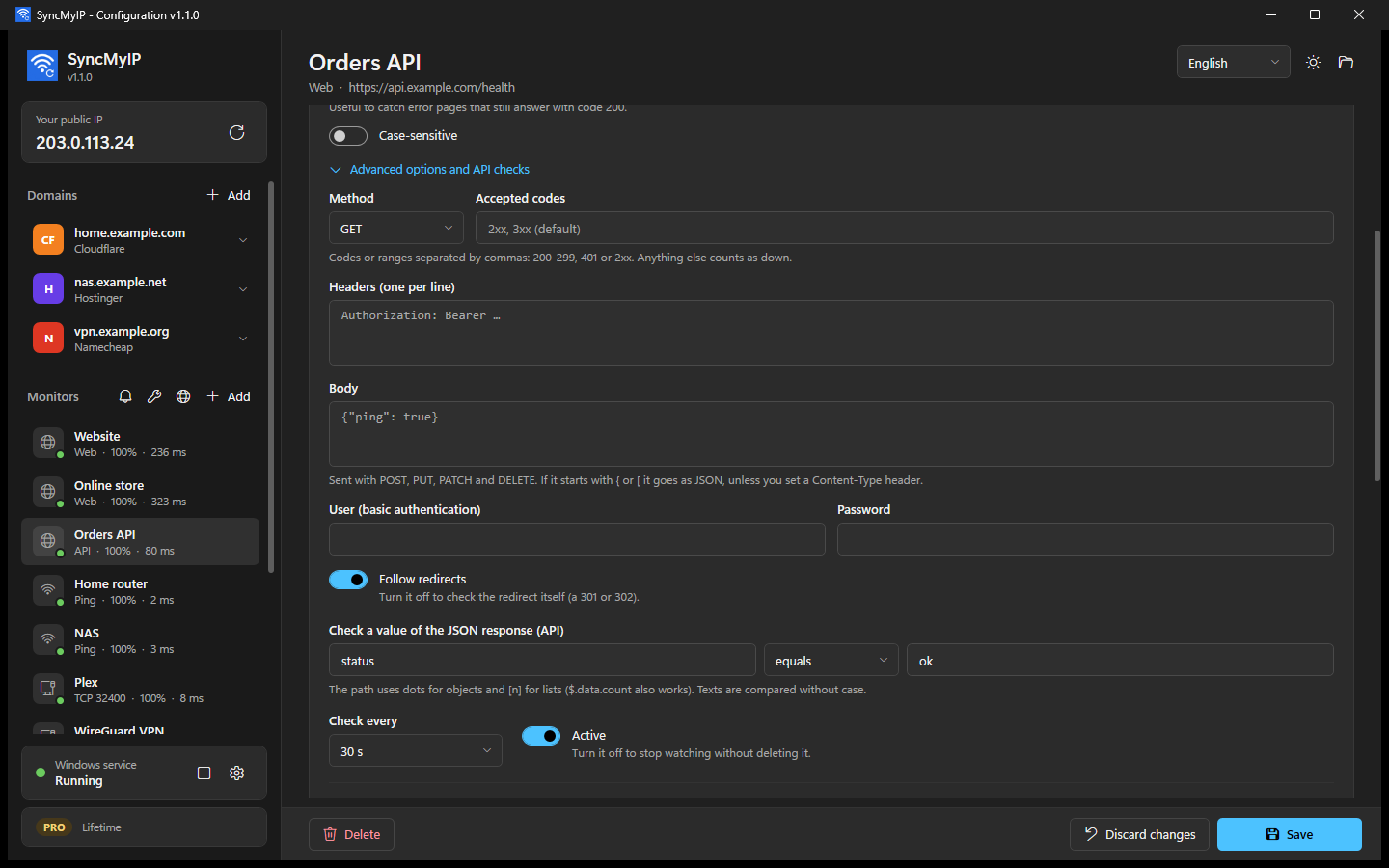Screen dimensions: 1389x868
Task: Select the Orders API monitor
Action: (141, 542)
